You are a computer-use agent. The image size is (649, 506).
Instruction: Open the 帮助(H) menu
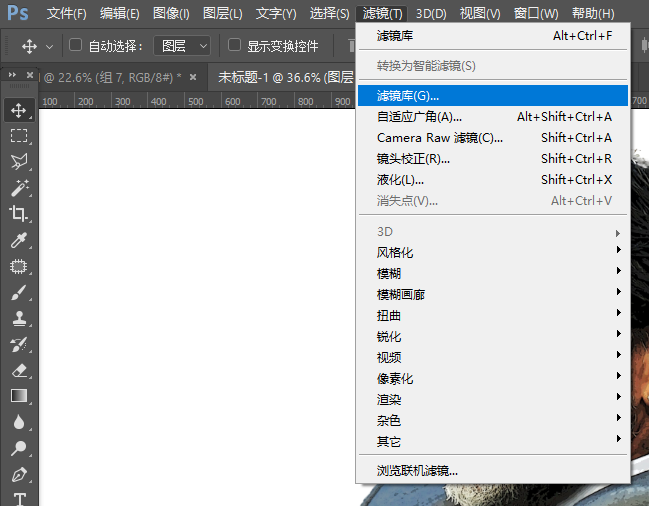click(593, 14)
